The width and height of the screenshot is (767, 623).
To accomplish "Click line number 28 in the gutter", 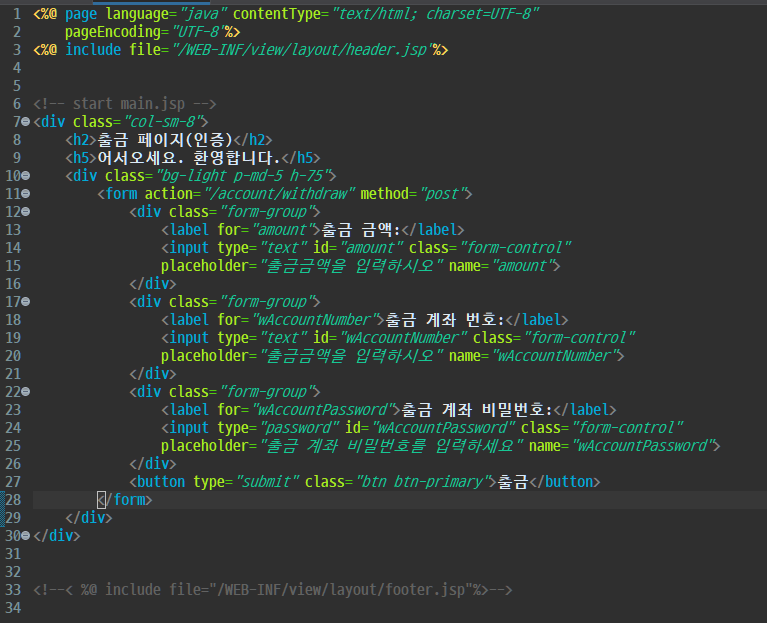I will pos(13,499).
